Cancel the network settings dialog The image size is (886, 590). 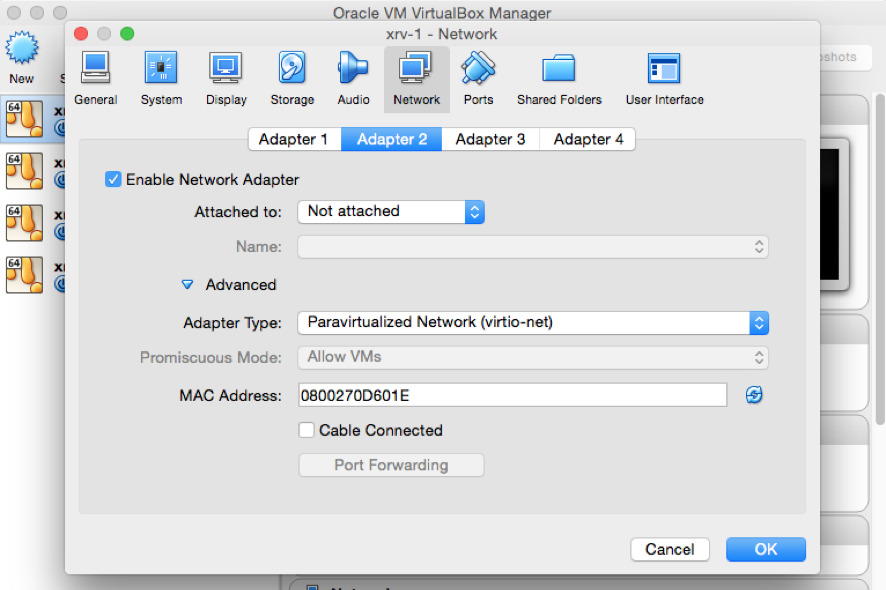(x=670, y=549)
